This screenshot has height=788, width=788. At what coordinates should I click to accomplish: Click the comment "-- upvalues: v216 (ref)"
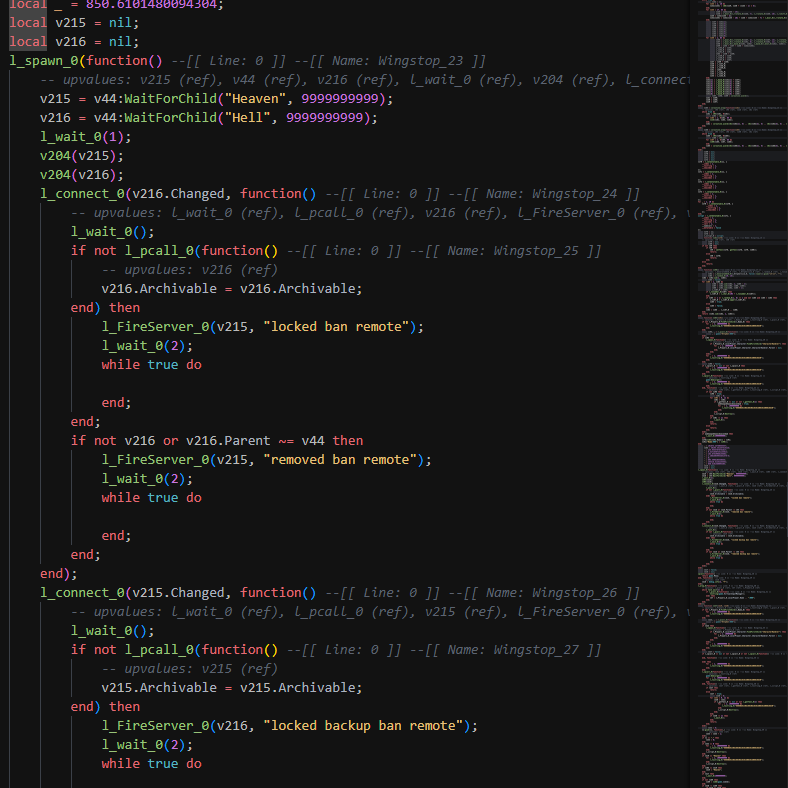189,270
